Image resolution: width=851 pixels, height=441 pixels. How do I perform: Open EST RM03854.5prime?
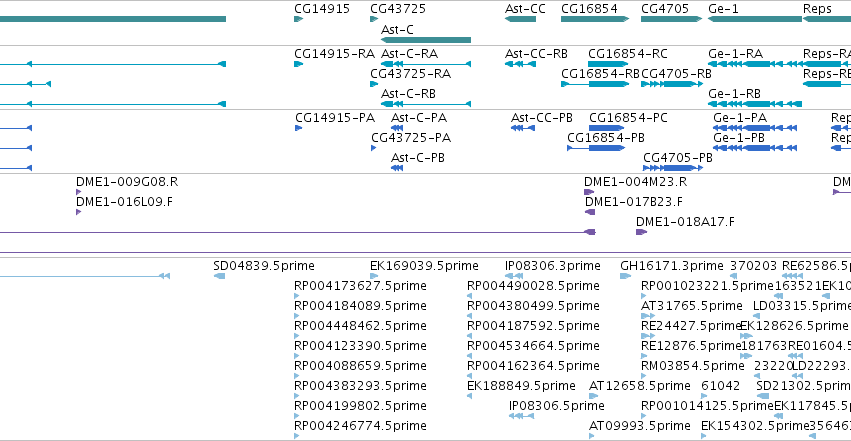coord(693,366)
